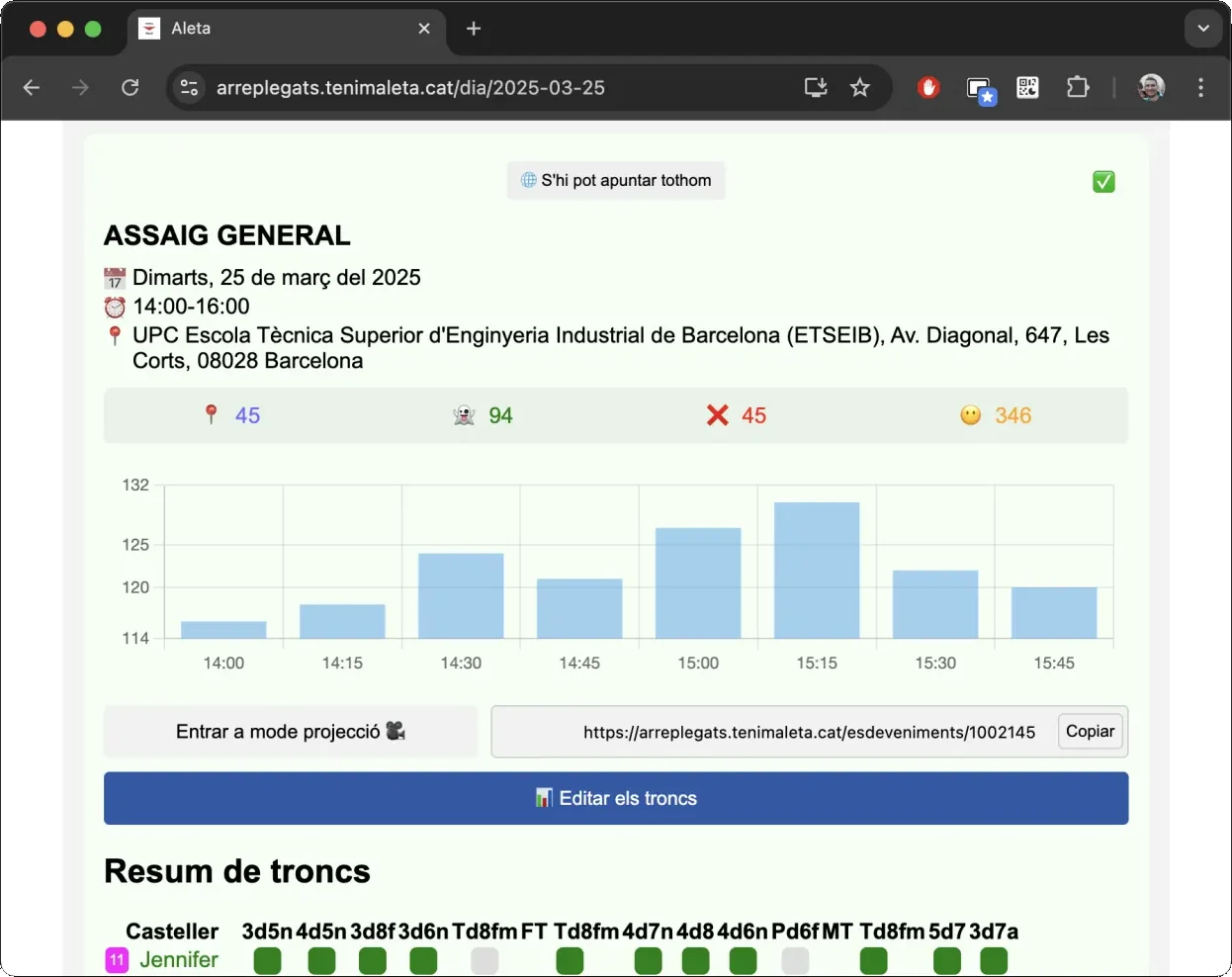Click the 3d8f column header
The image size is (1232, 977).
pyautogui.click(x=373, y=932)
